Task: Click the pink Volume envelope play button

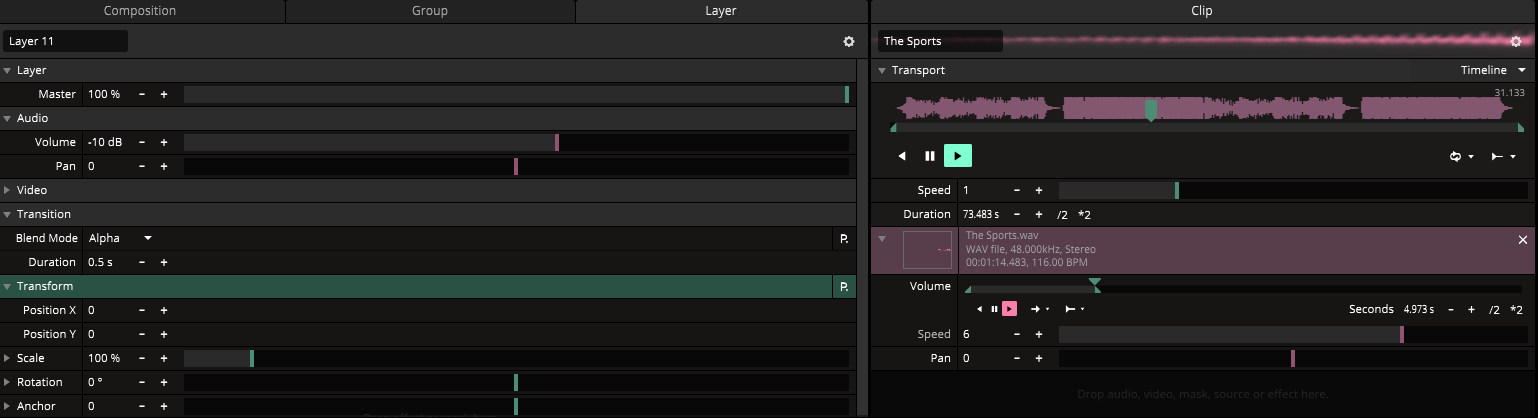Action: pyautogui.click(x=1010, y=309)
